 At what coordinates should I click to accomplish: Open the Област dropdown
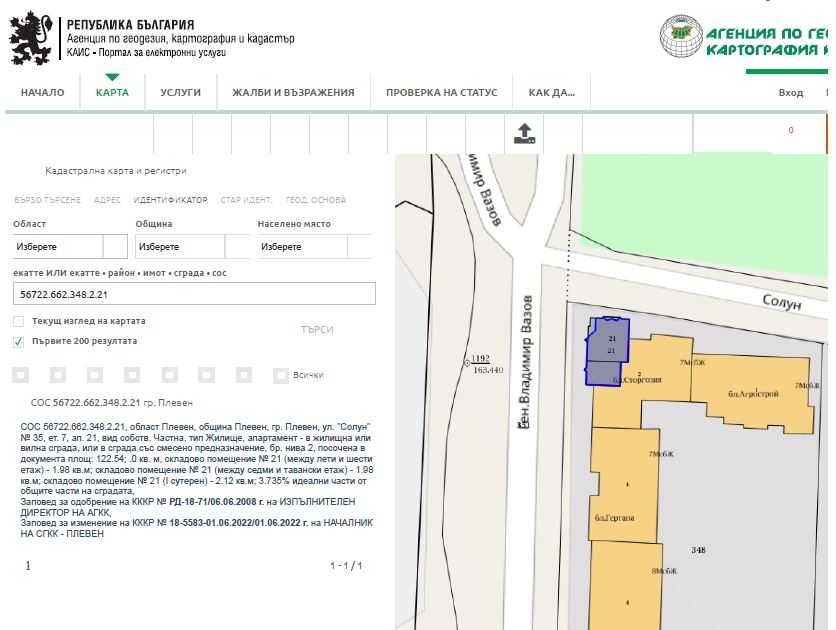coord(70,247)
